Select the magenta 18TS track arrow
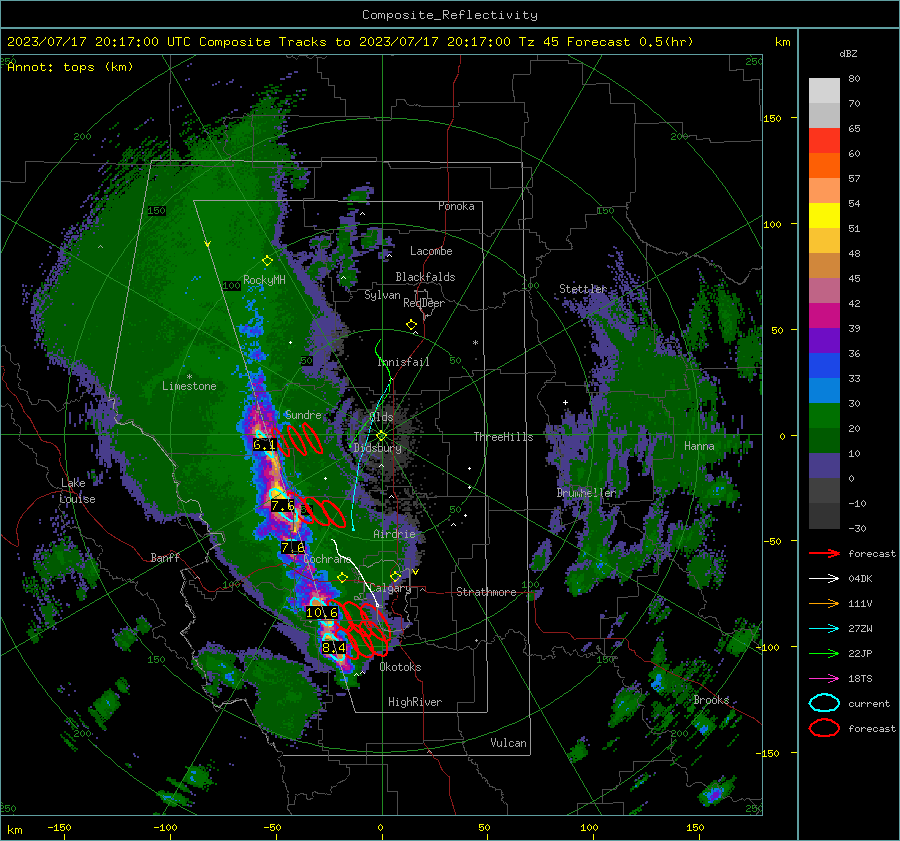The height and width of the screenshot is (841, 900). [x=824, y=679]
